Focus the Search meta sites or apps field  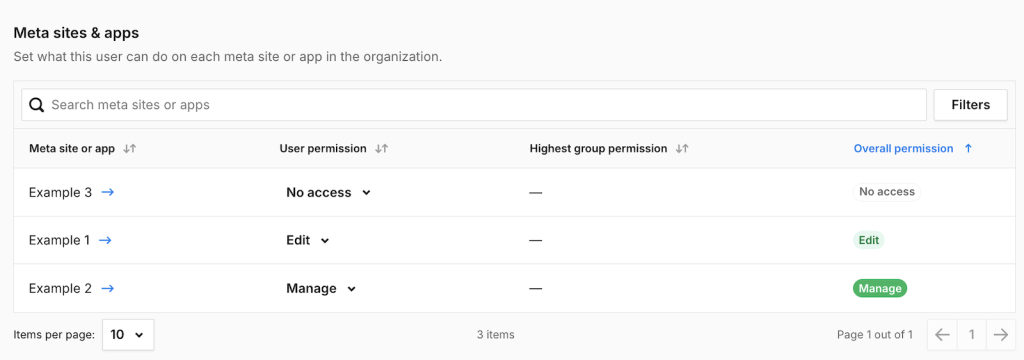(x=474, y=105)
